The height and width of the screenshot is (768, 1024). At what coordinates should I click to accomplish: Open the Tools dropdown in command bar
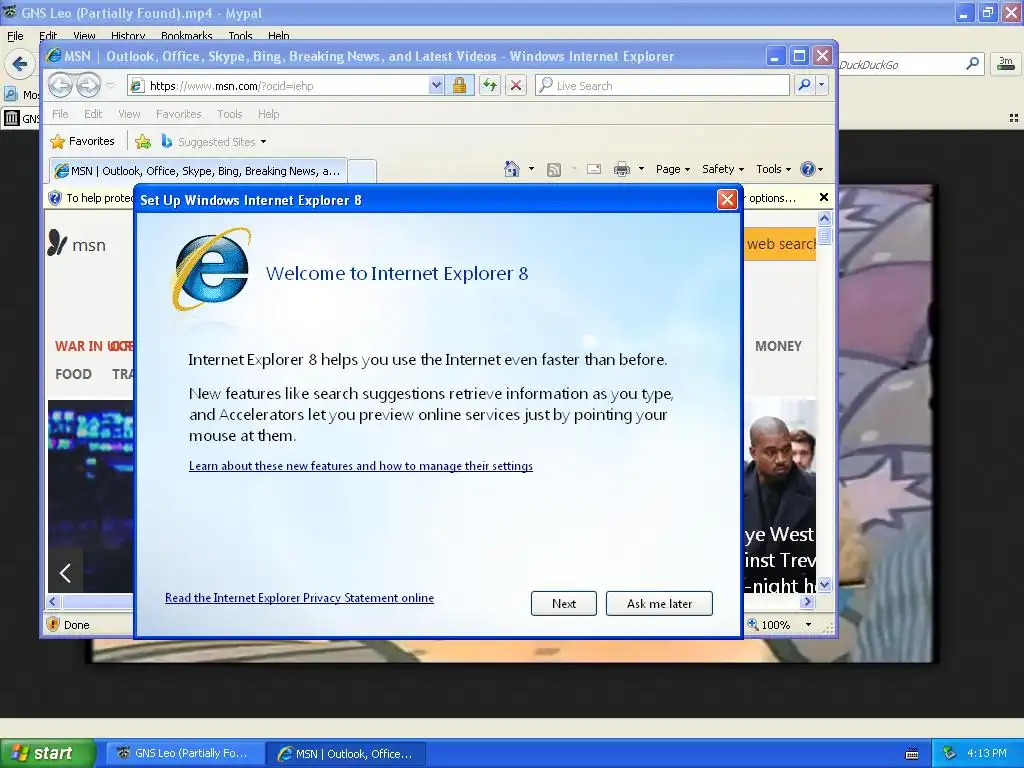pos(773,169)
